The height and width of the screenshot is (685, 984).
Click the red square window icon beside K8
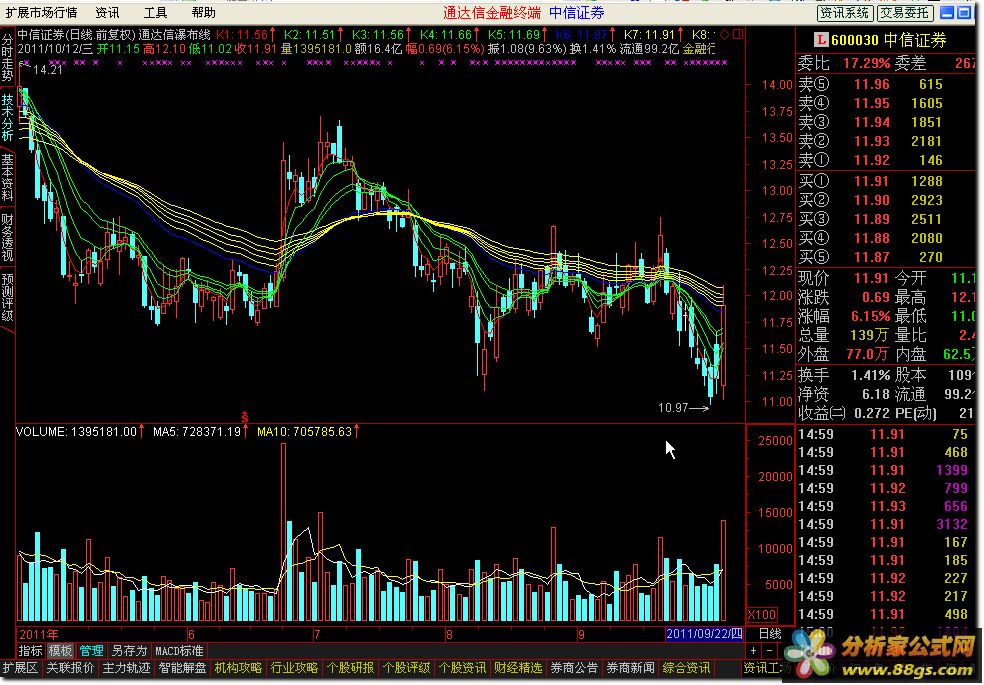[737, 35]
